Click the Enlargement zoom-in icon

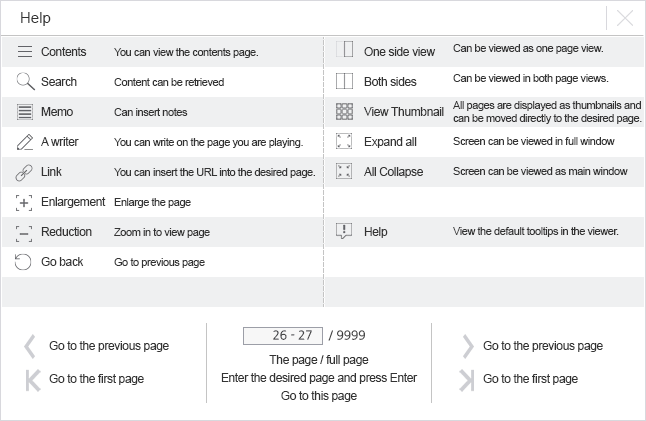[x=25, y=202]
